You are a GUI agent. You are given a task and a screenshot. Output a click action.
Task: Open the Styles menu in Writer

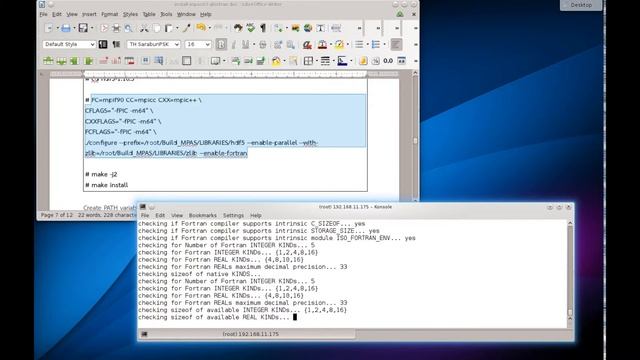[130, 14]
